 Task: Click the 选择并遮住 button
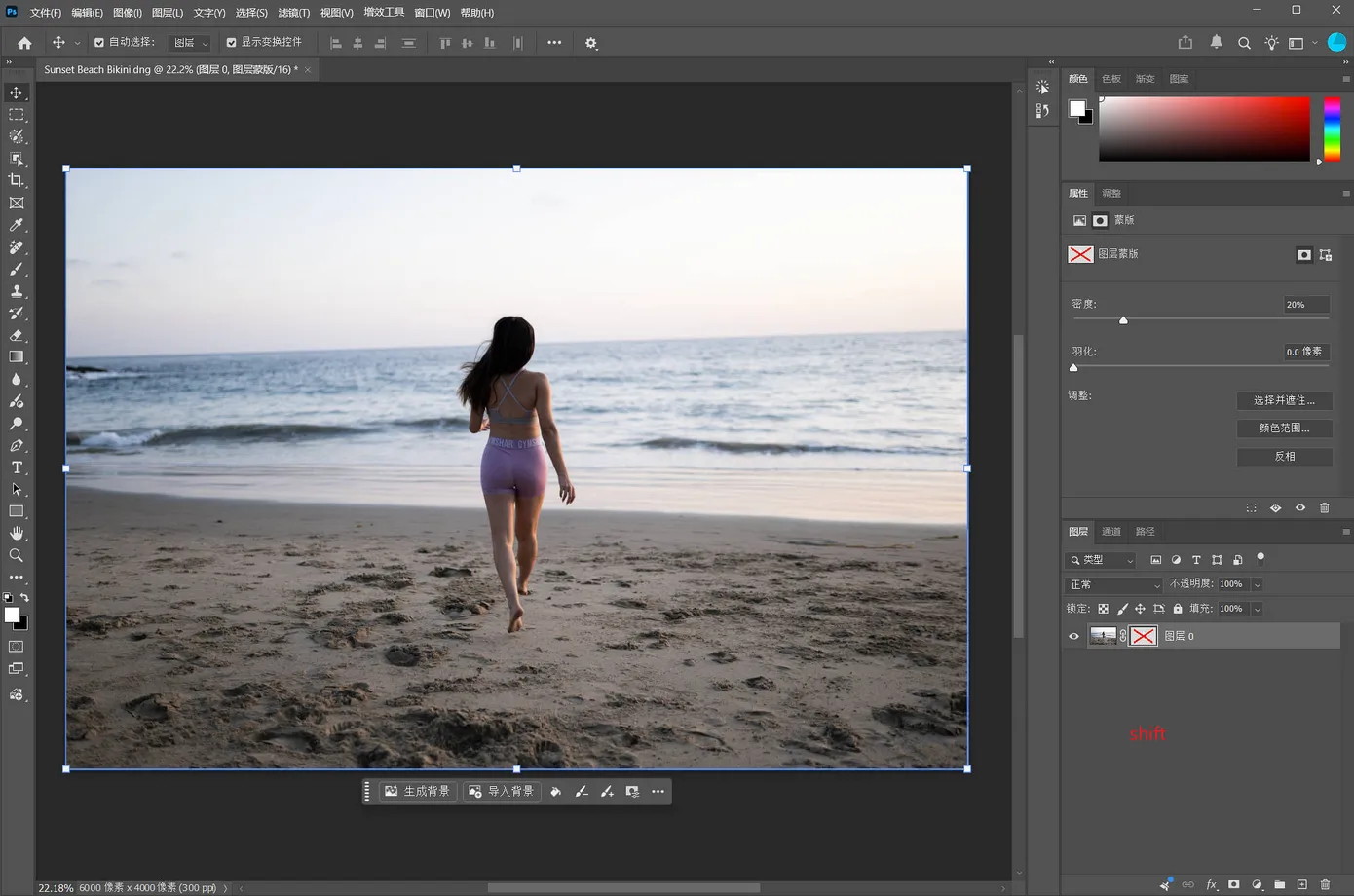pyautogui.click(x=1284, y=400)
